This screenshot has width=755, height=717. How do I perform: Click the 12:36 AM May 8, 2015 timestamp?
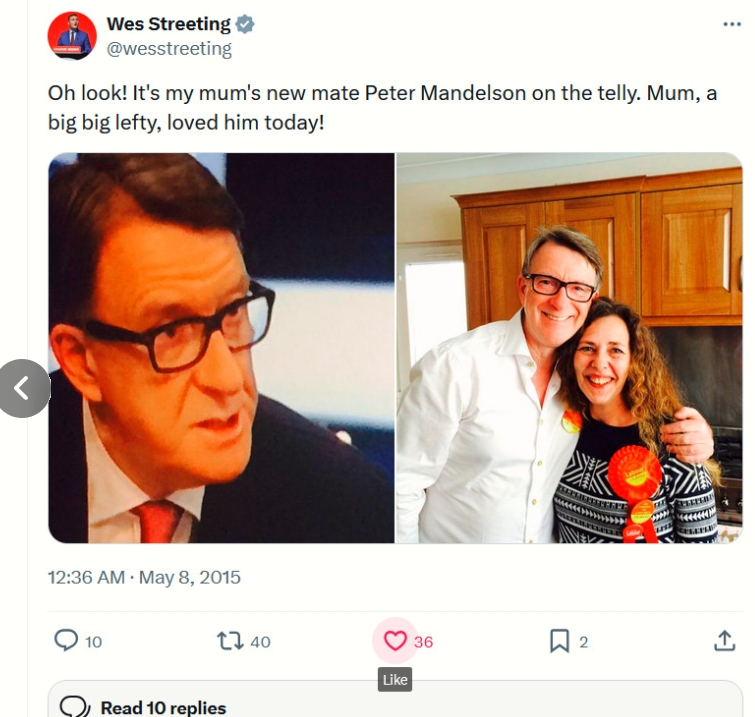[x=144, y=578]
